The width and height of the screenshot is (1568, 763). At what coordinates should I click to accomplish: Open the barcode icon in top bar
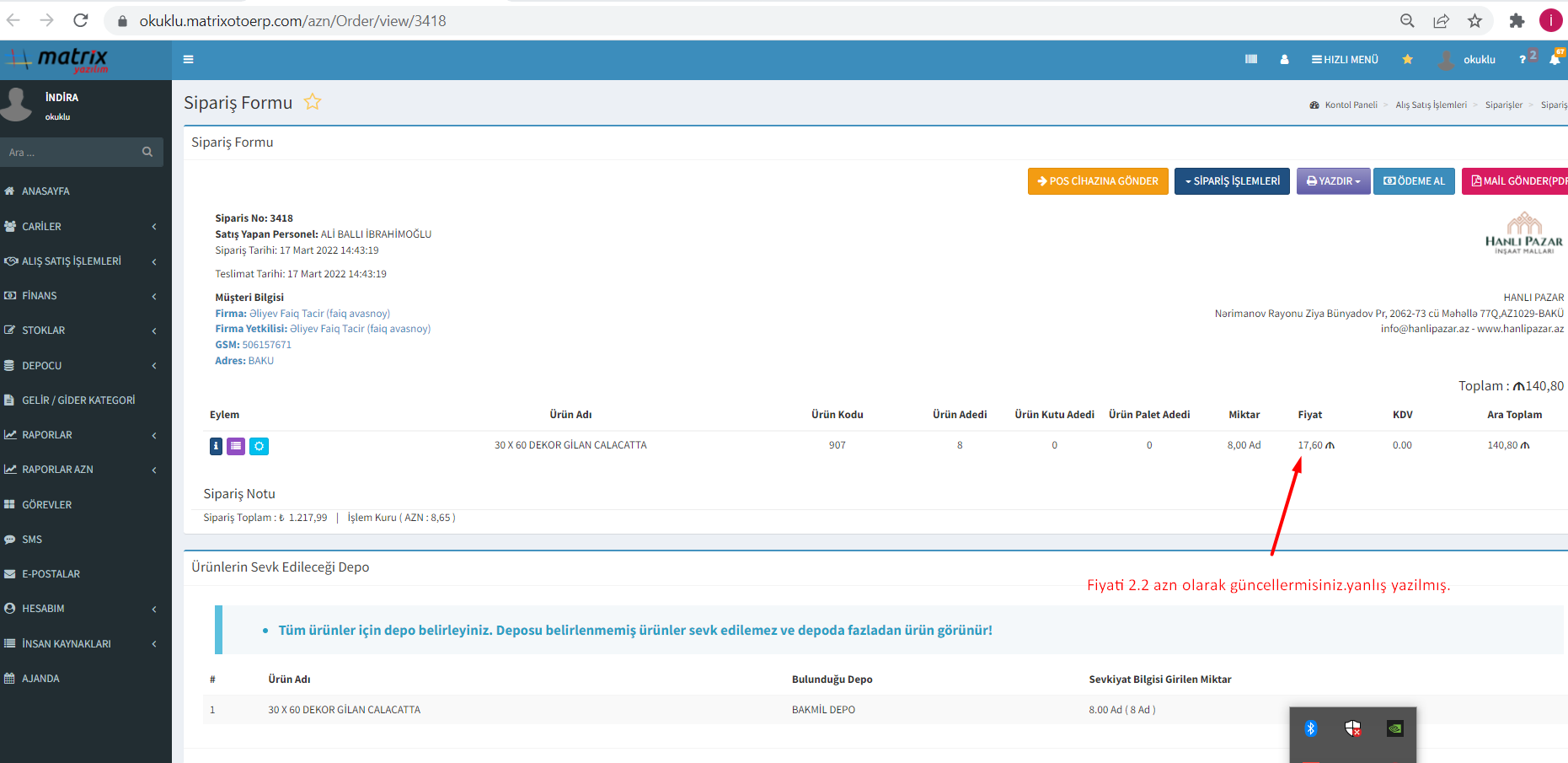pyautogui.click(x=1251, y=59)
